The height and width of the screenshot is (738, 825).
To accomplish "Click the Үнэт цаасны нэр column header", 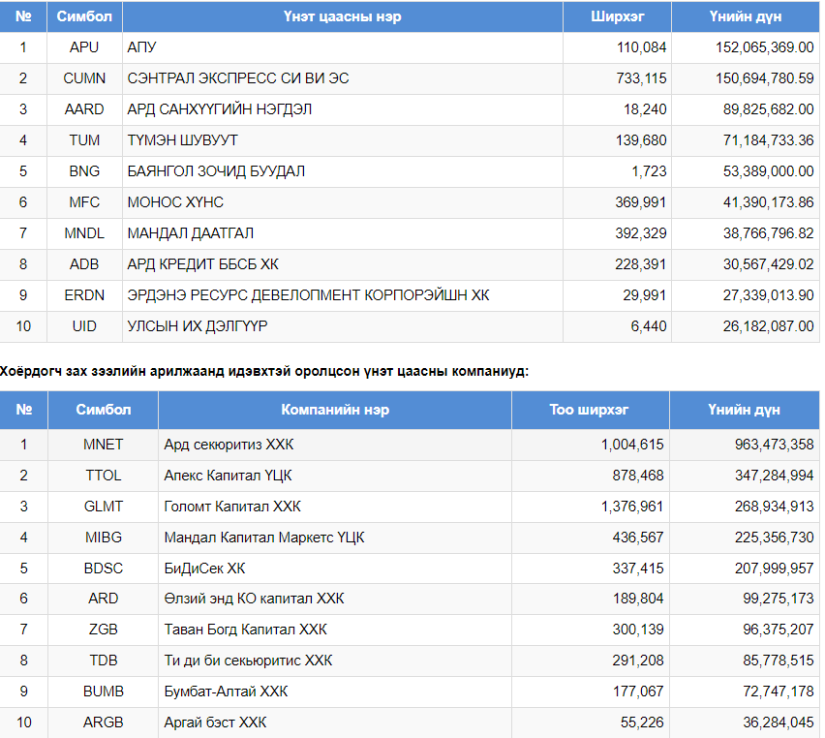I will tap(343, 17).
